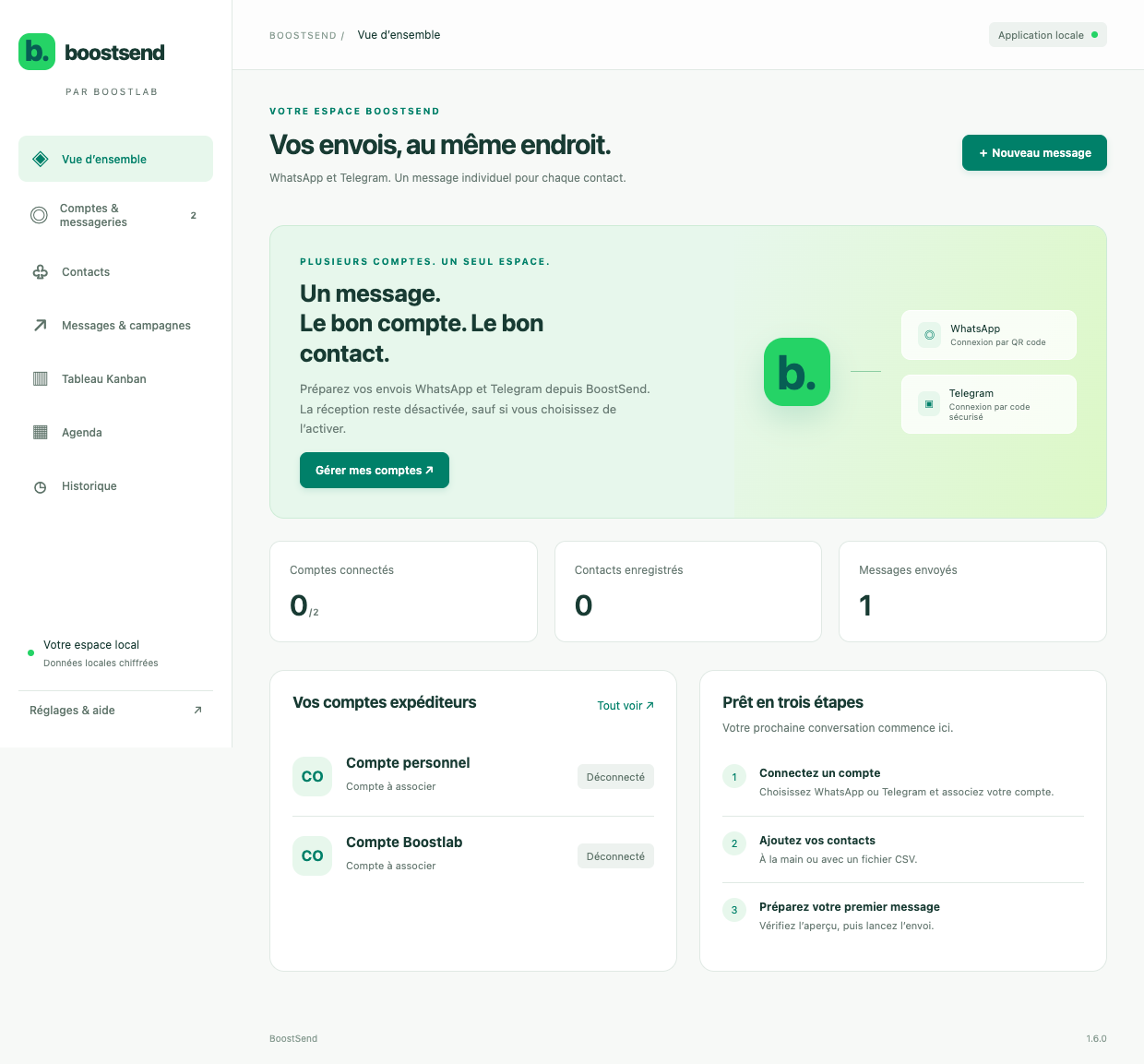Click the arrow icon beside Réglages & aide

[x=197, y=710]
